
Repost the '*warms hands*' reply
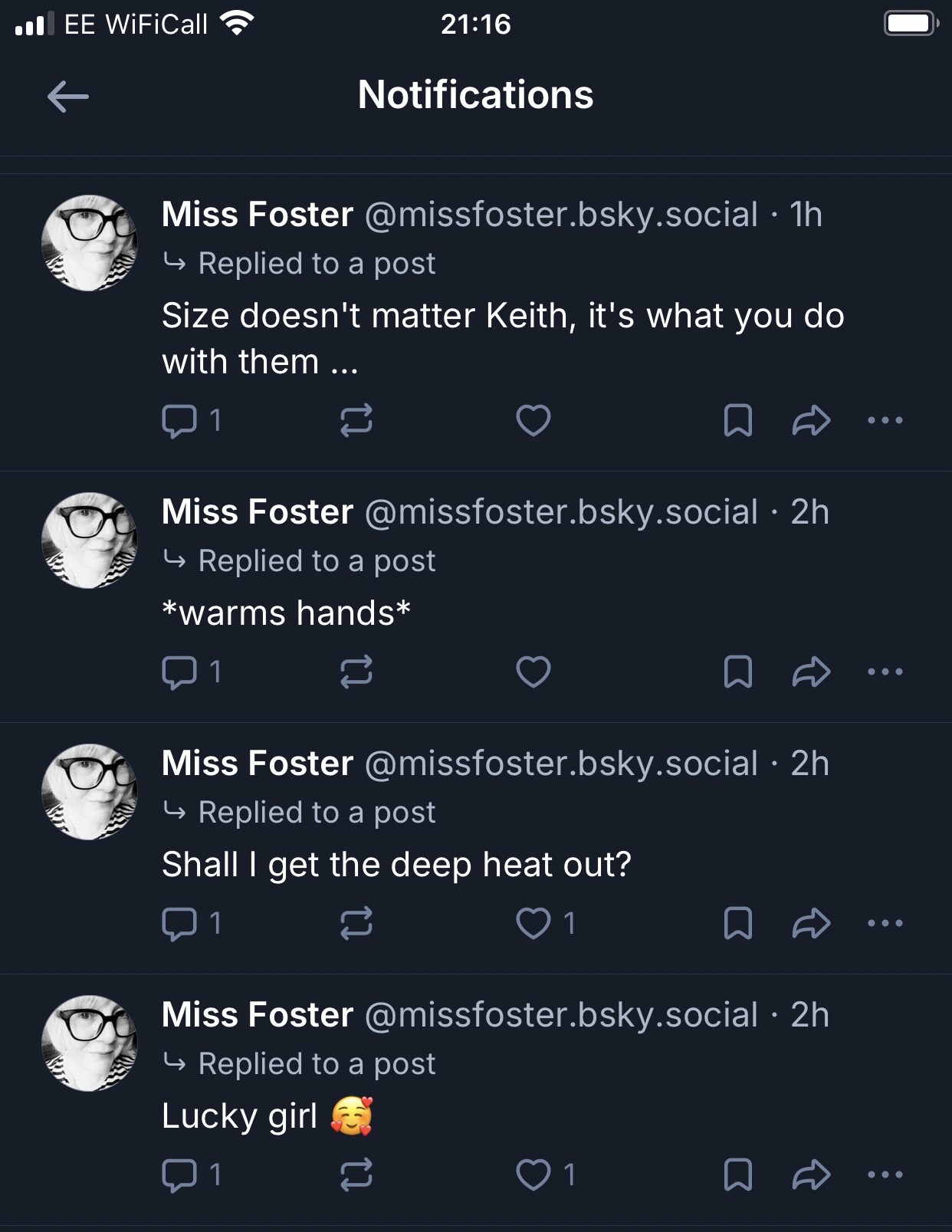point(356,672)
